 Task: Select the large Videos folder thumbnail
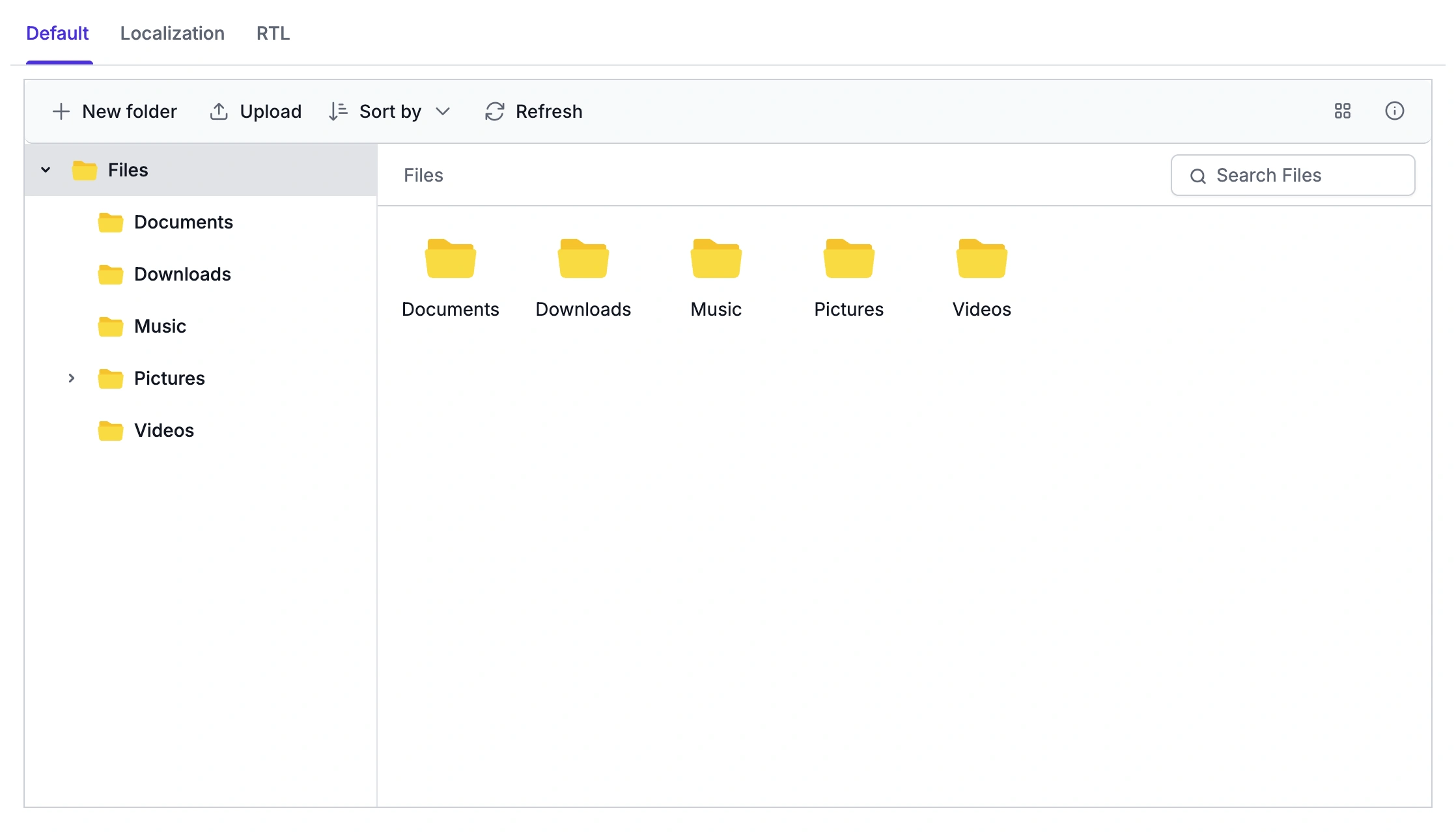[982, 258]
